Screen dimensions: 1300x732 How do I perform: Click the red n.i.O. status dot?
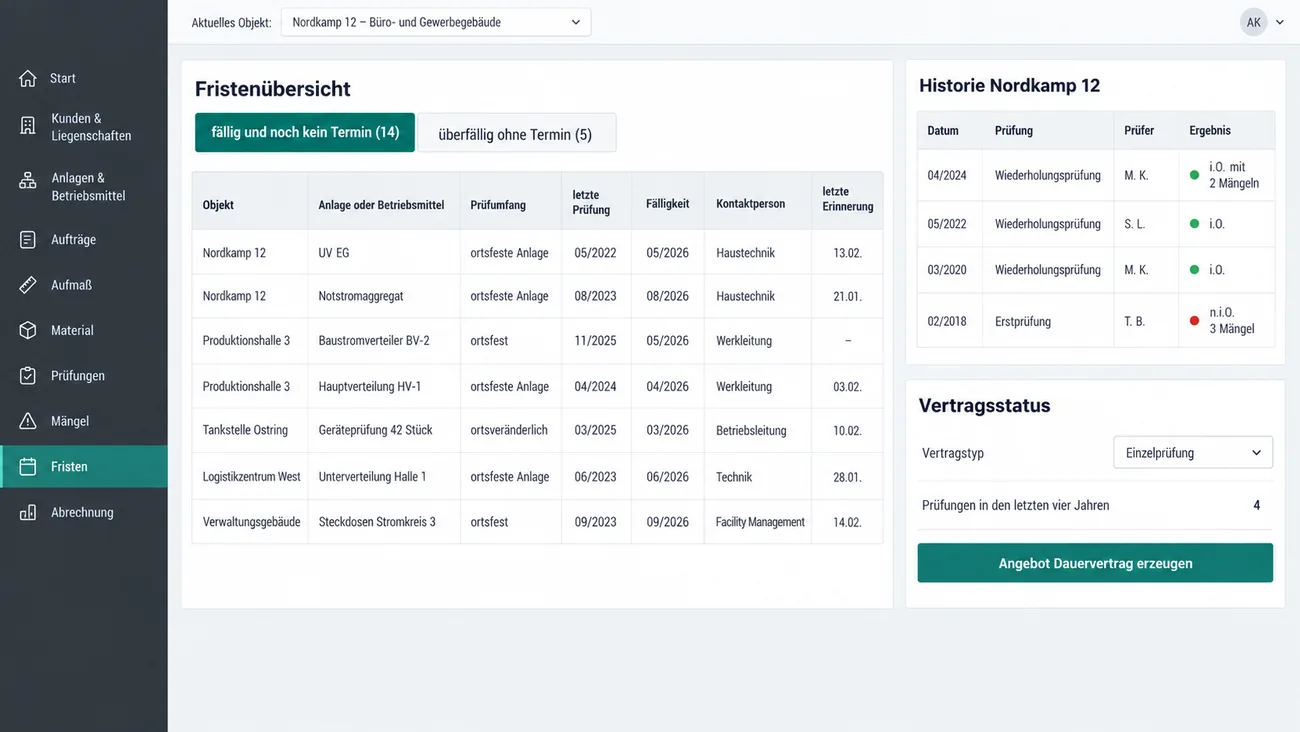pos(1194,321)
